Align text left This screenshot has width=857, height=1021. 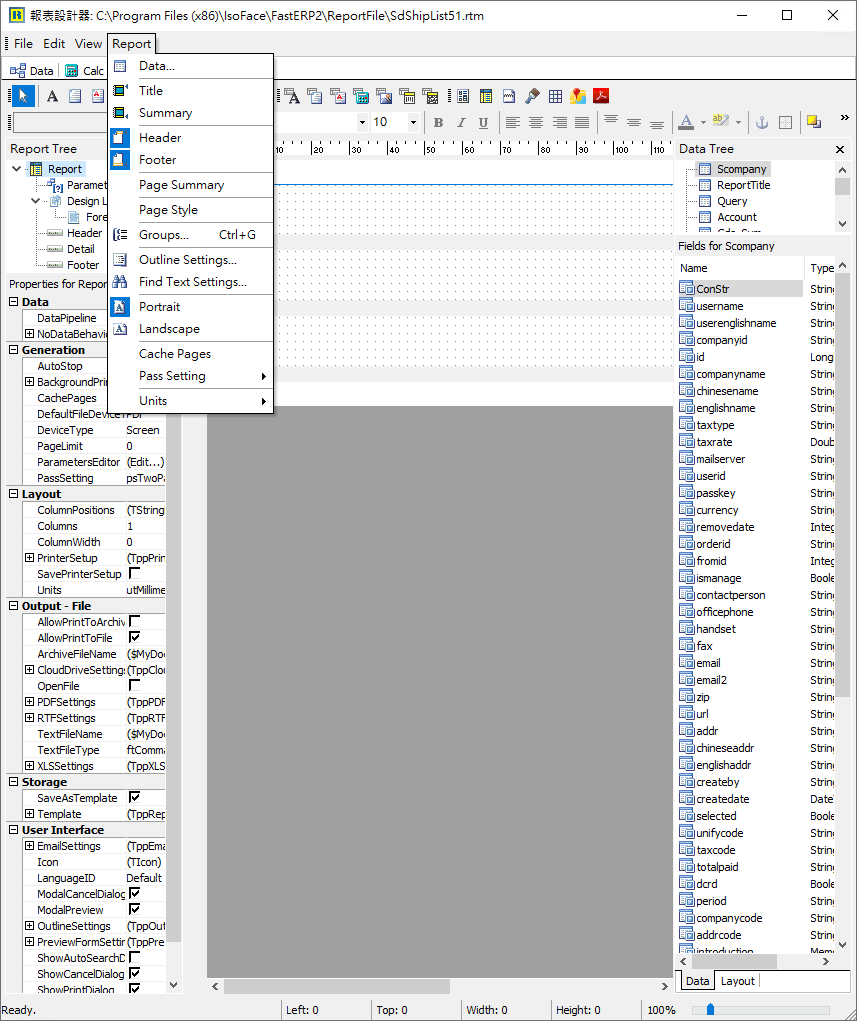[513, 122]
